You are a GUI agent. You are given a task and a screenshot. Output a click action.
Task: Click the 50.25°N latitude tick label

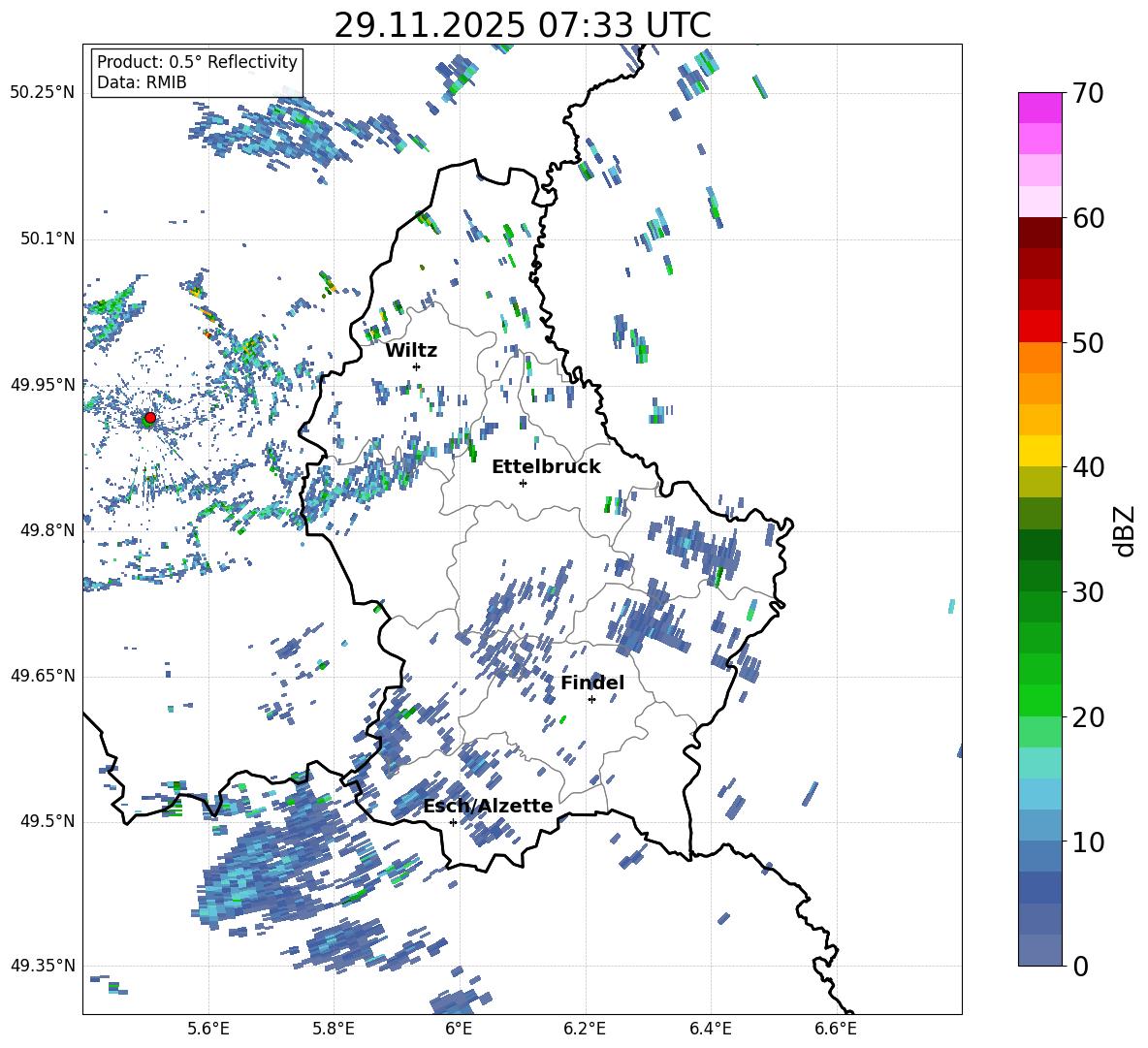pyautogui.click(x=42, y=93)
